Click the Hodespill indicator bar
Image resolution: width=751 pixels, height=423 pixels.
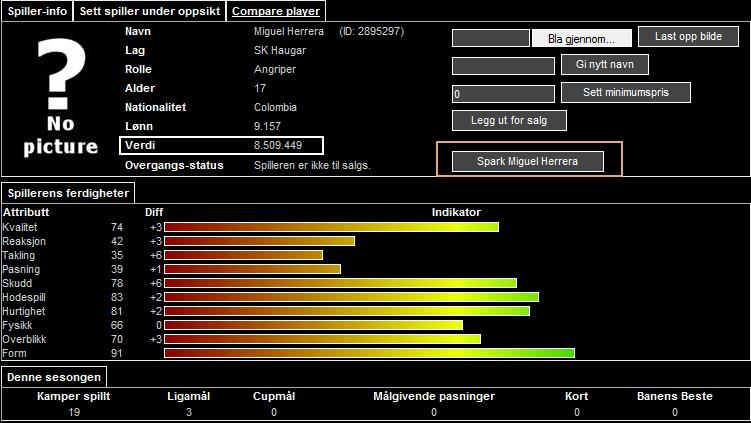tap(351, 297)
